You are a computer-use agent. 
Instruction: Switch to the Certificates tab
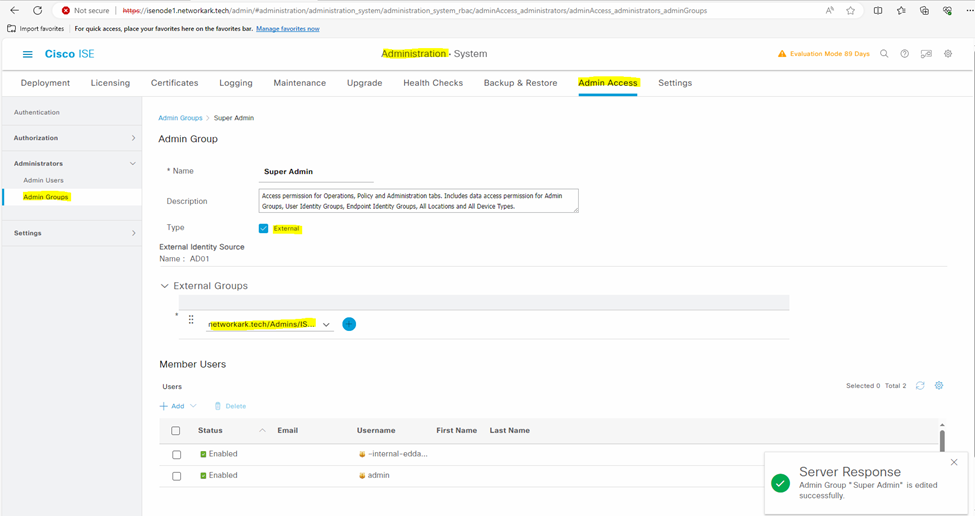click(x=175, y=83)
